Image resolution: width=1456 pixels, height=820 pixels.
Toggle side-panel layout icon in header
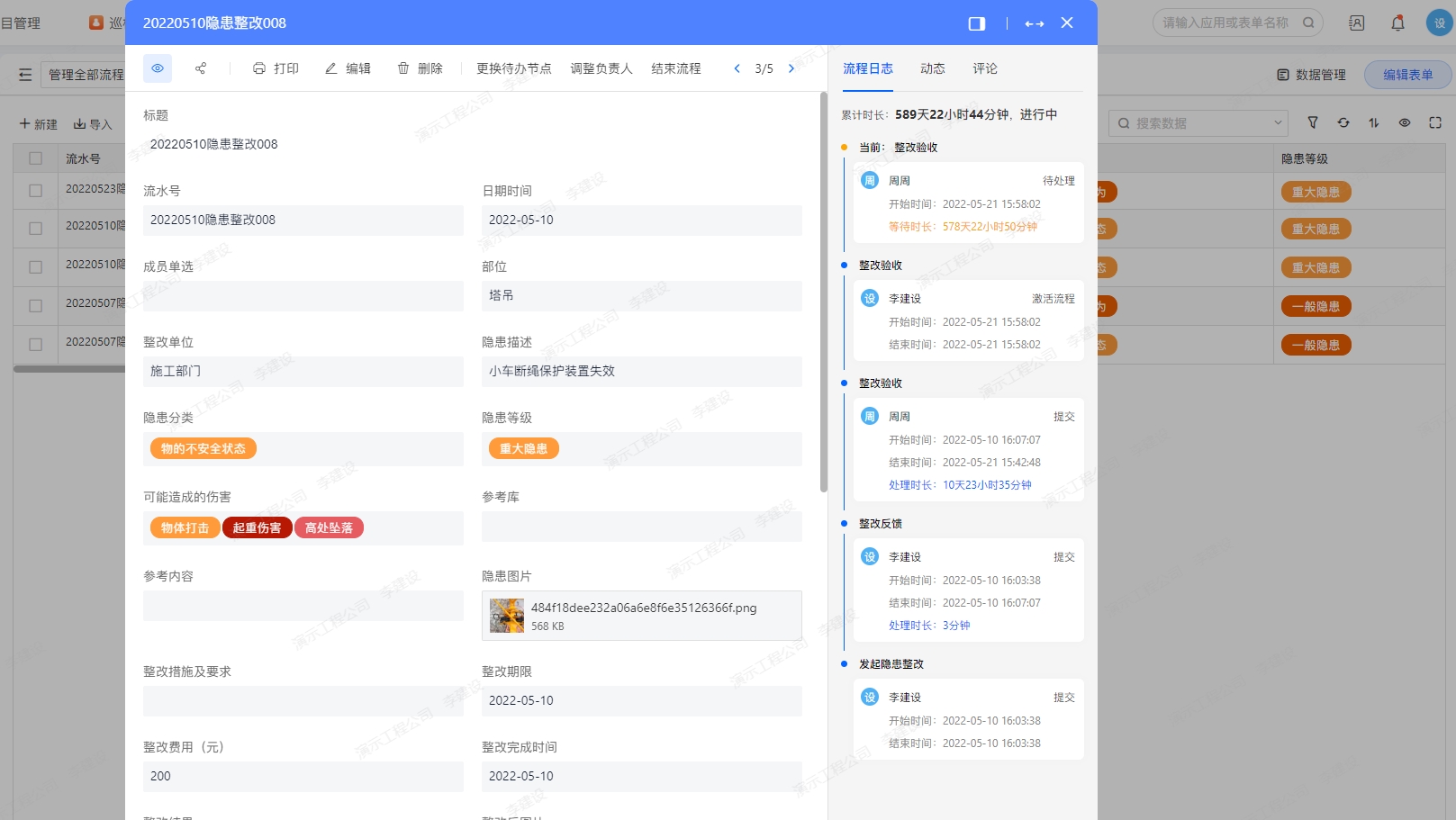976,23
